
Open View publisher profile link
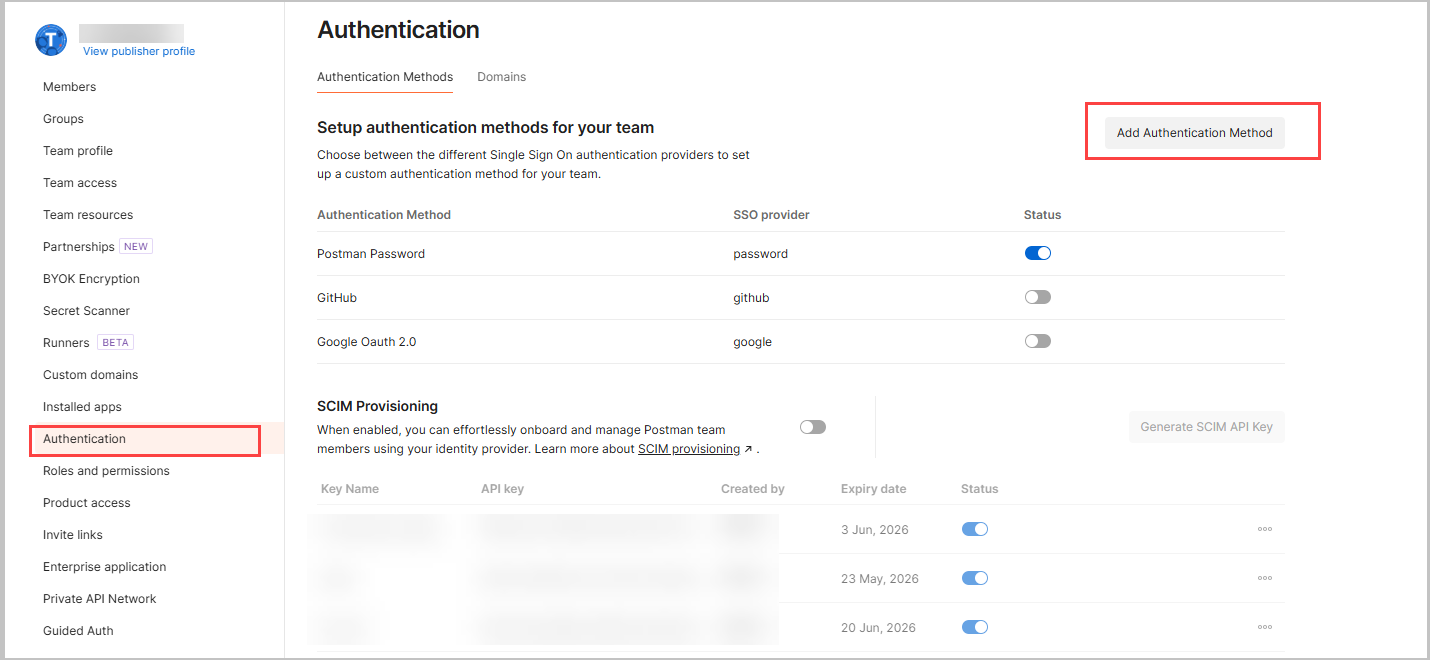pos(139,51)
